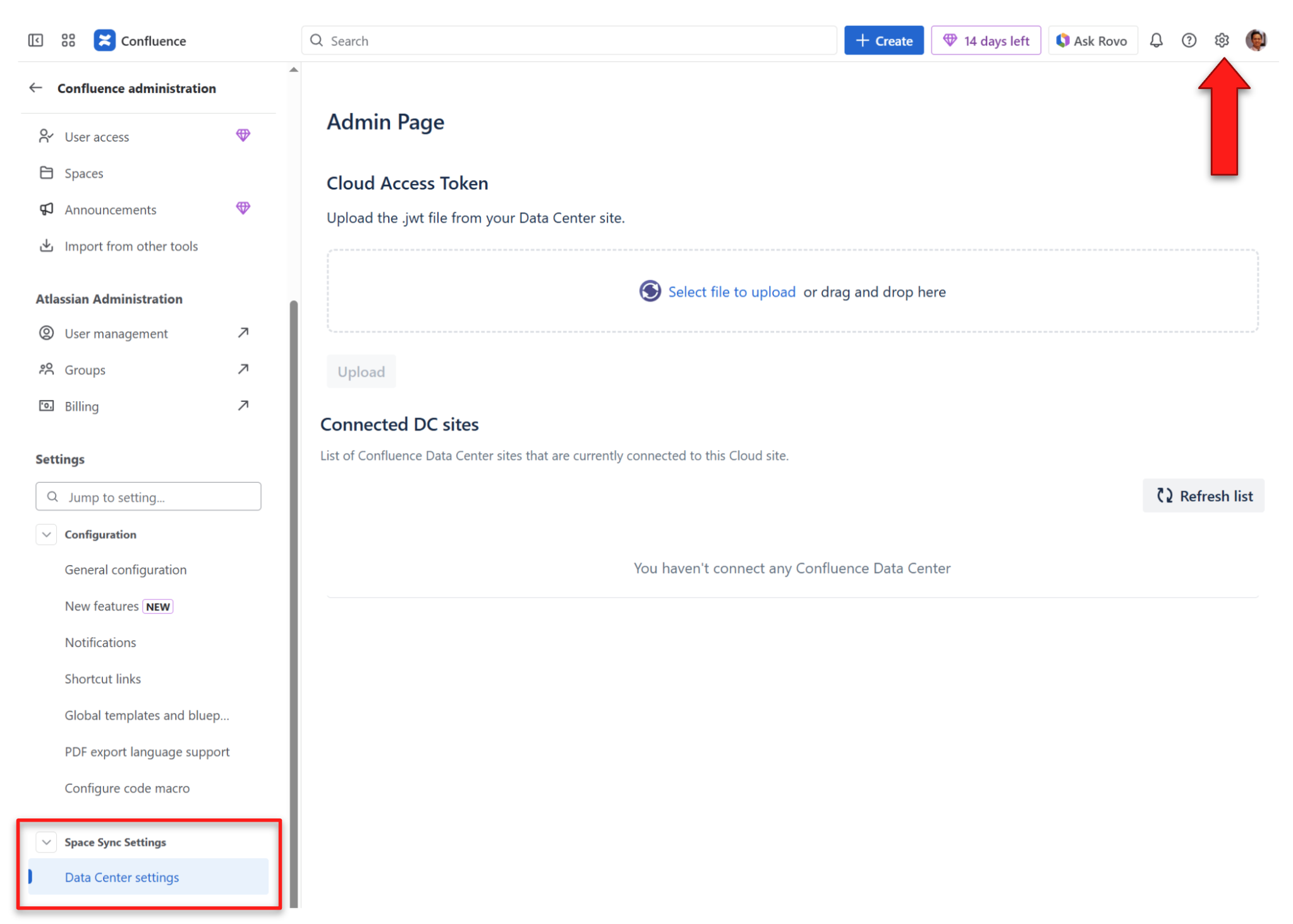Open the Spaces admin section
The width and height of the screenshot is (1293, 924).
coord(83,173)
